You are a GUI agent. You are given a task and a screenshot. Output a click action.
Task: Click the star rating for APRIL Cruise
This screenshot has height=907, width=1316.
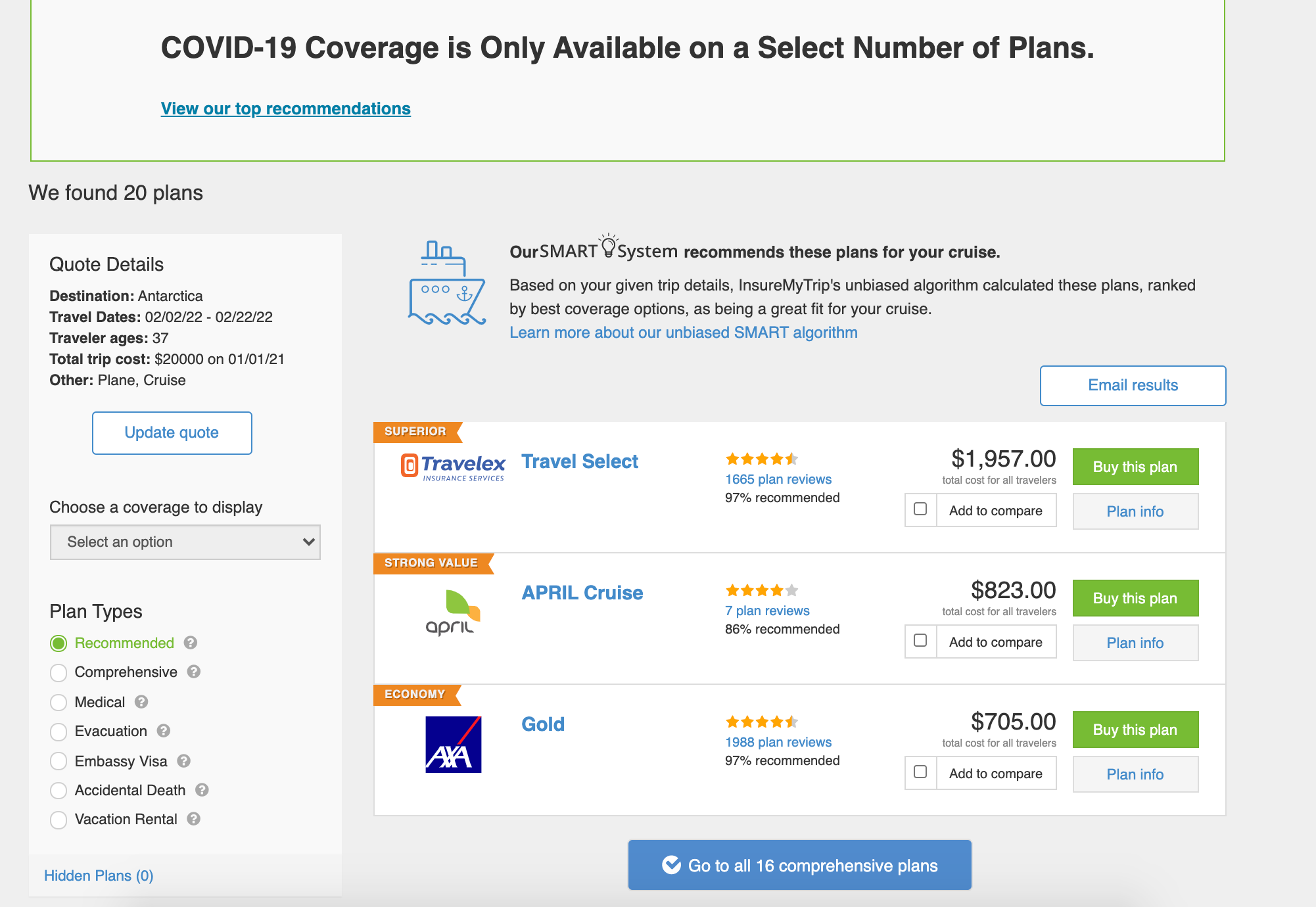pyautogui.click(x=761, y=590)
